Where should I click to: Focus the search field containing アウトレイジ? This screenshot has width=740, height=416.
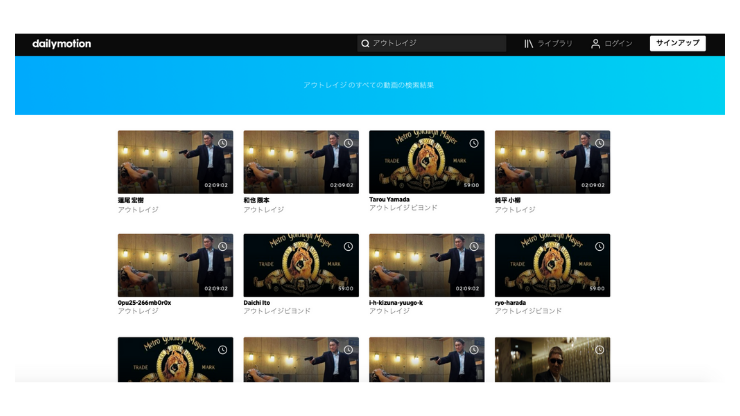point(436,44)
